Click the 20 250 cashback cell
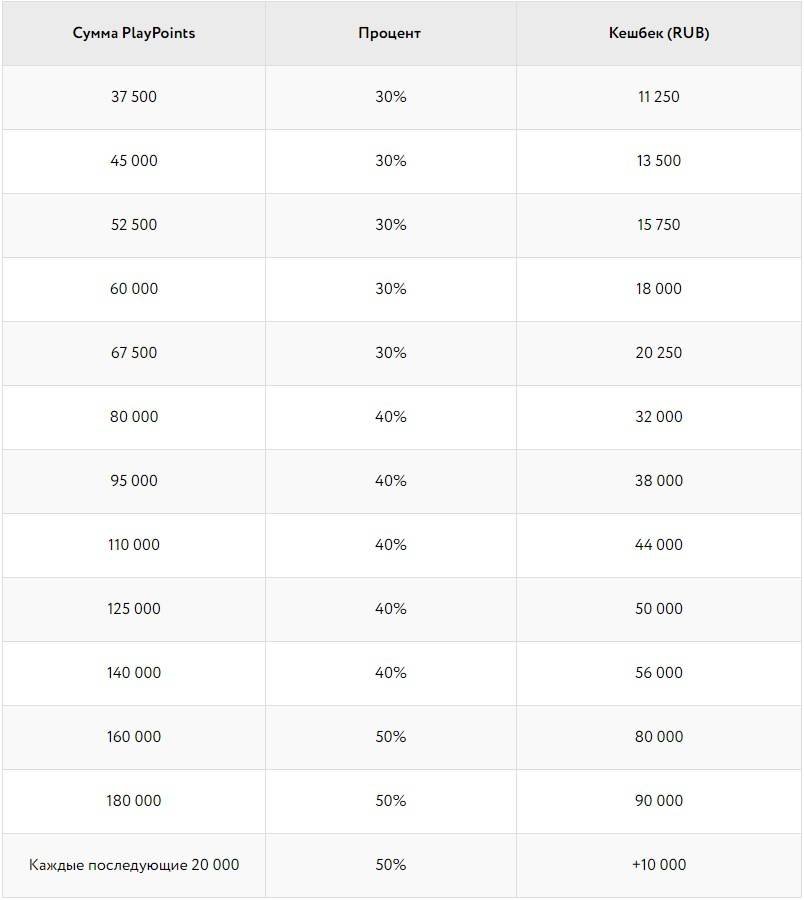 coord(659,353)
